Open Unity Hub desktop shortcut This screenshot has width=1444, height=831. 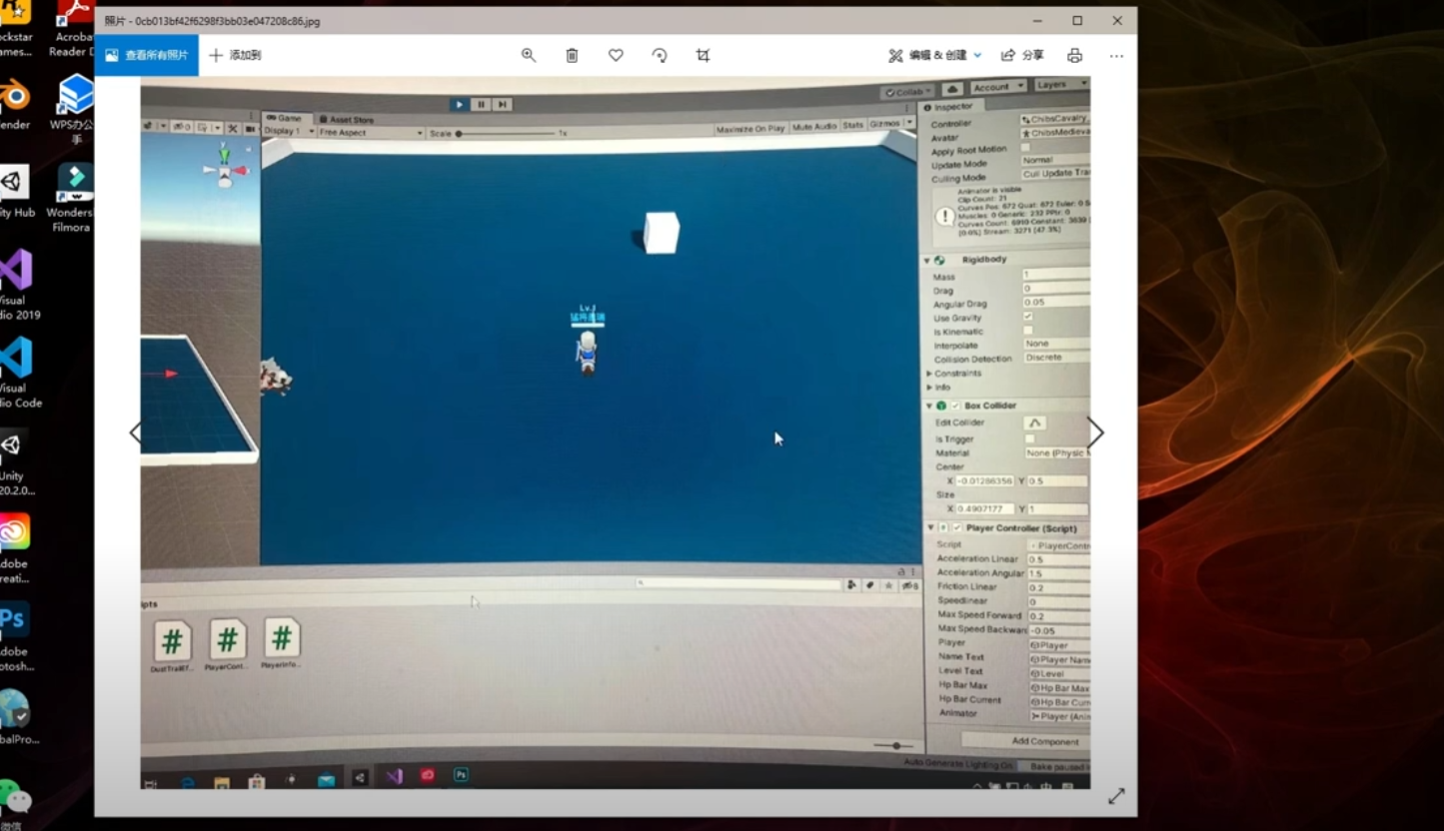coord(16,193)
